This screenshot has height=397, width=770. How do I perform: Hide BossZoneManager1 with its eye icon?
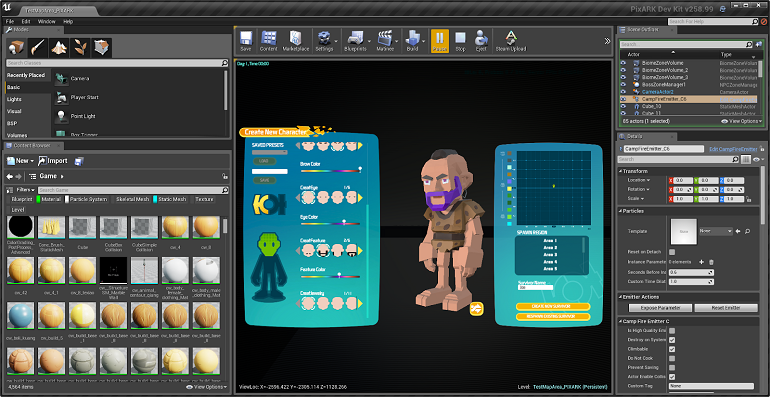click(623, 85)
